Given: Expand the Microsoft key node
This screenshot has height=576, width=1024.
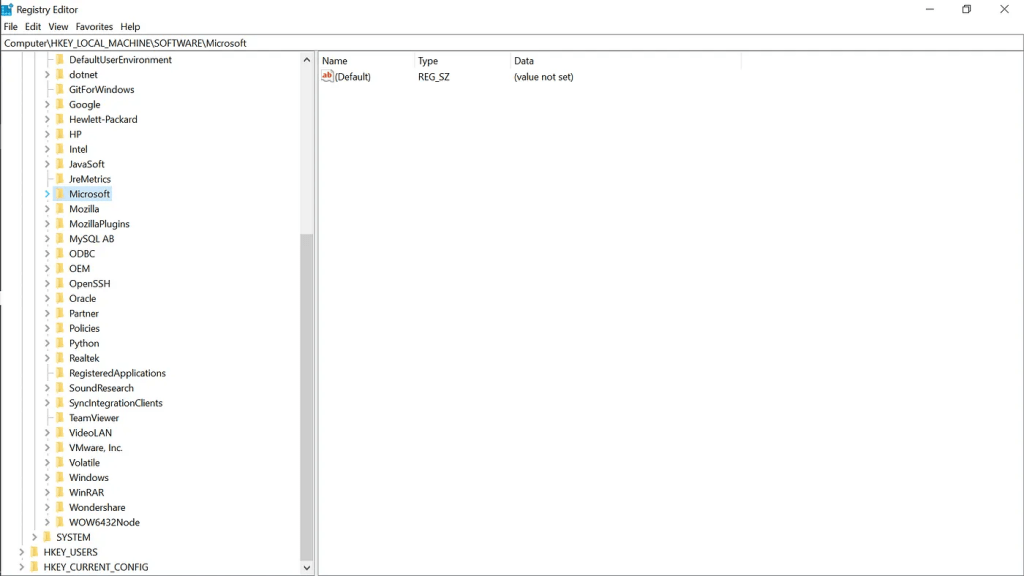Looking at the screenshot, I should point(47,194).
